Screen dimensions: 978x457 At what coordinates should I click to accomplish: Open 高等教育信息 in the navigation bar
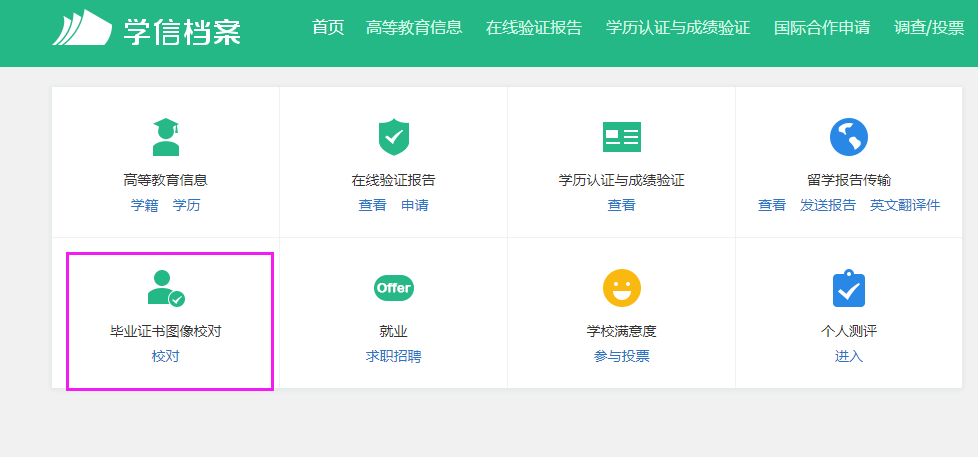coord(414,28)
